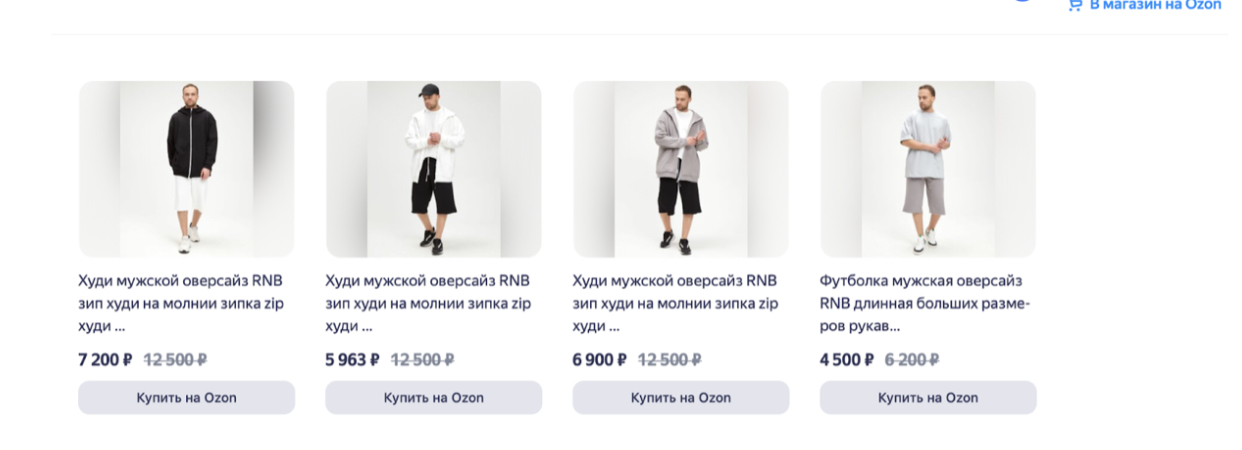This screenshot has height=450, width=1242.
Task: Open the gray zip hoodie product photo
Action: [x=681, y=169]
